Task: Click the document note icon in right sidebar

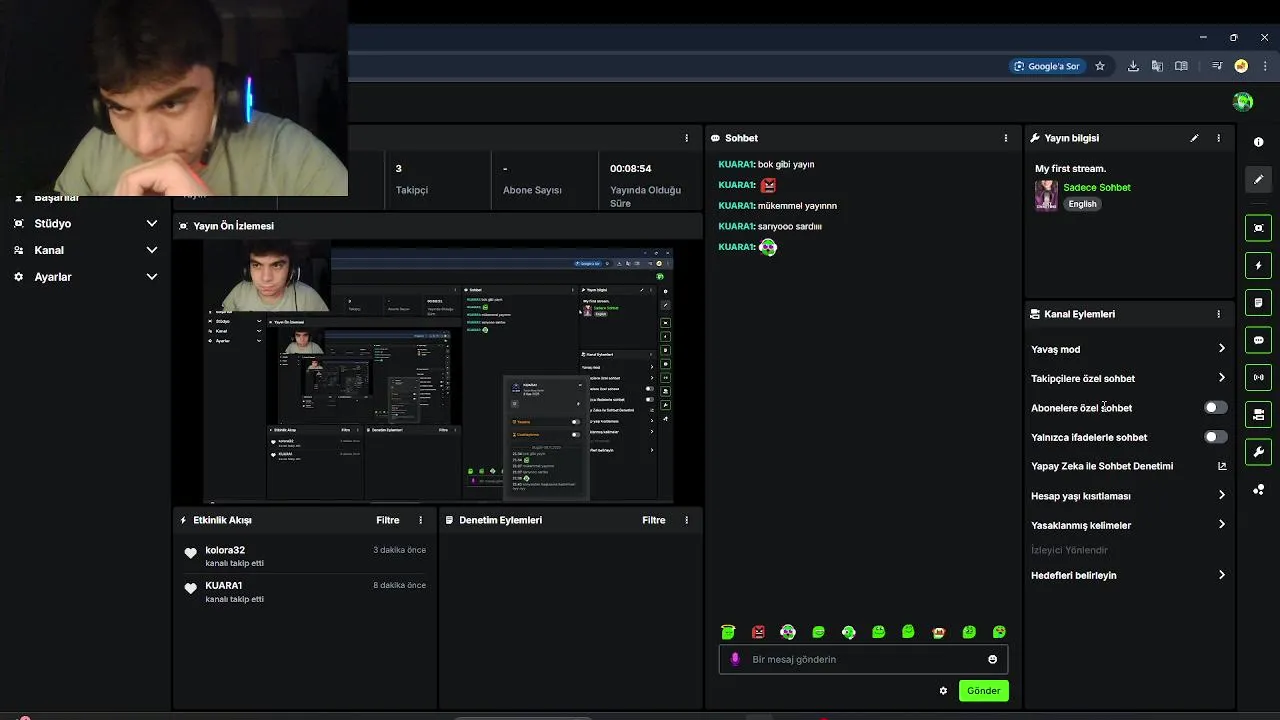Action: point(1258,302)
